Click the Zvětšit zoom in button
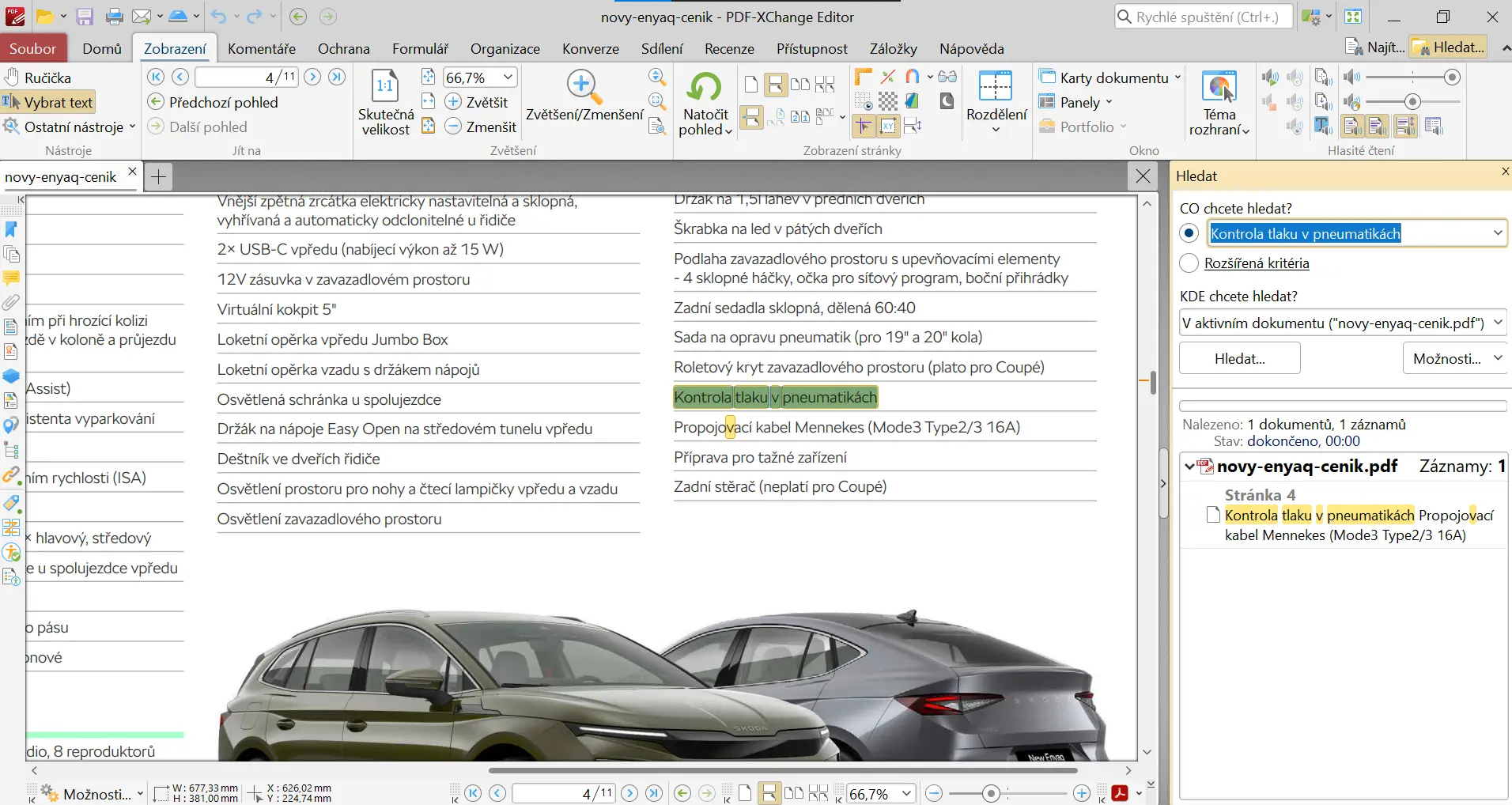The image size is (1512, 805). click(477, 102)
